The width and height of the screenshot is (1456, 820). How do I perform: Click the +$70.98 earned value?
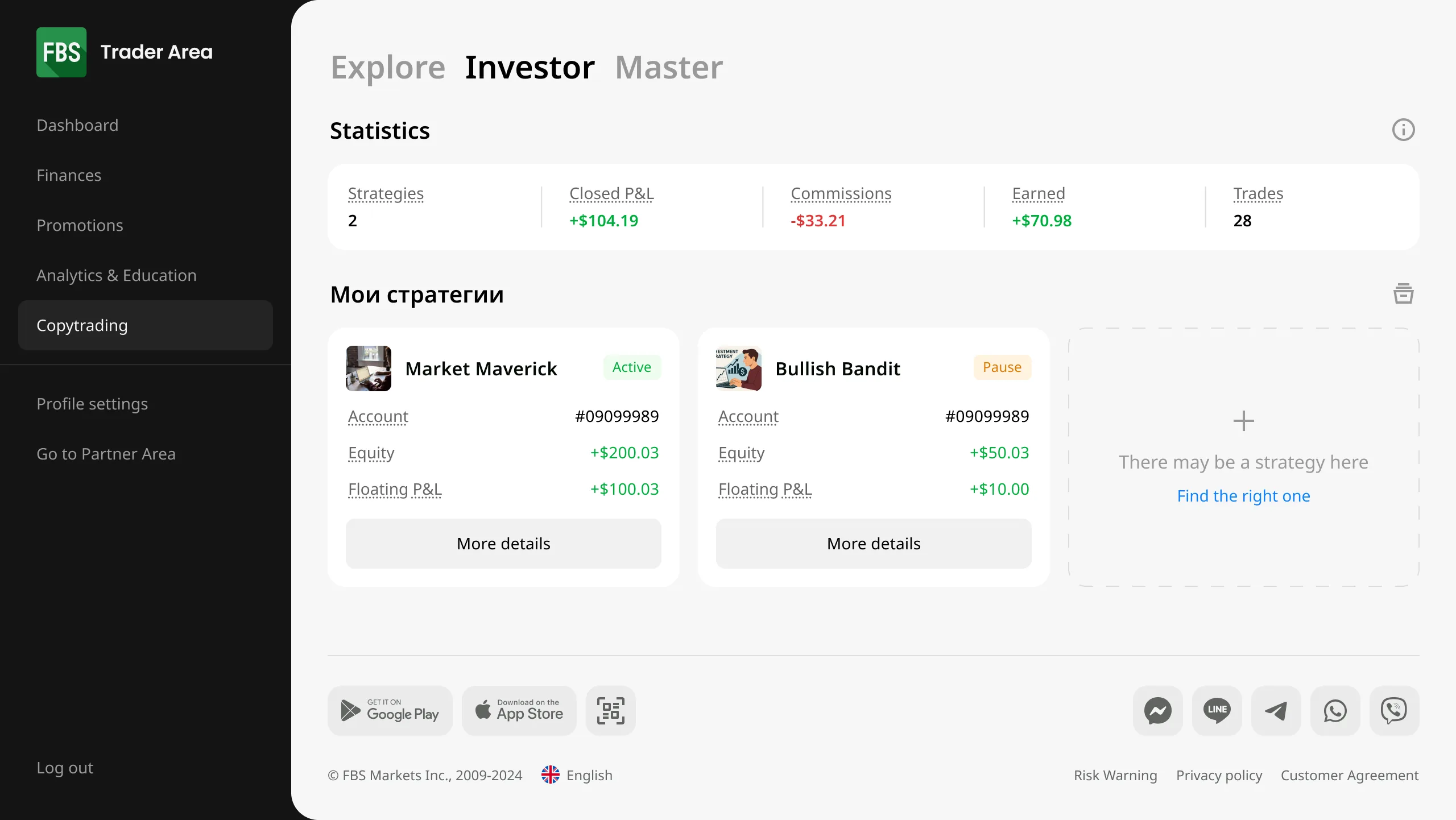click(x=1041, y=221)
